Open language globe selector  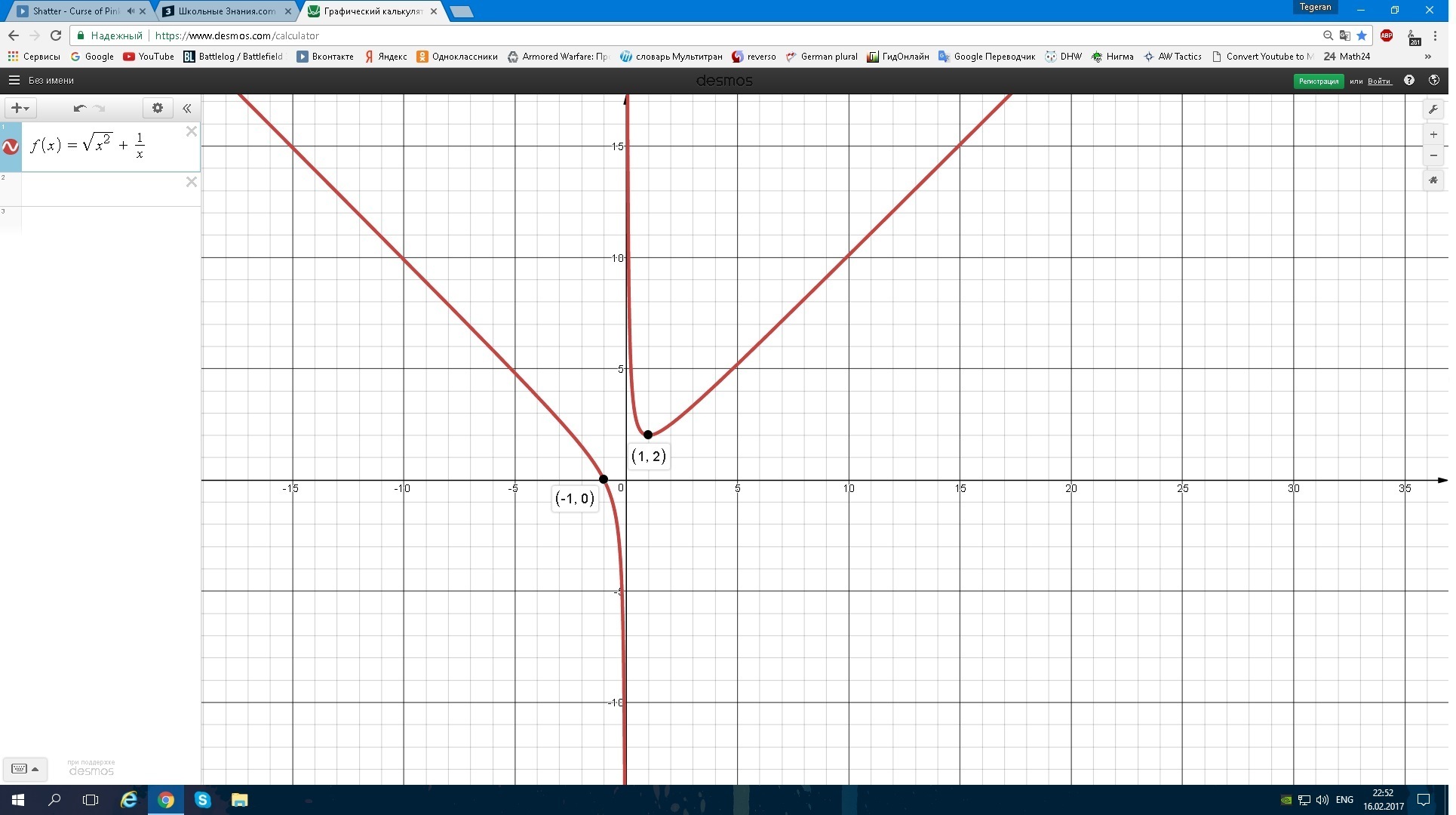(1433, 80)
